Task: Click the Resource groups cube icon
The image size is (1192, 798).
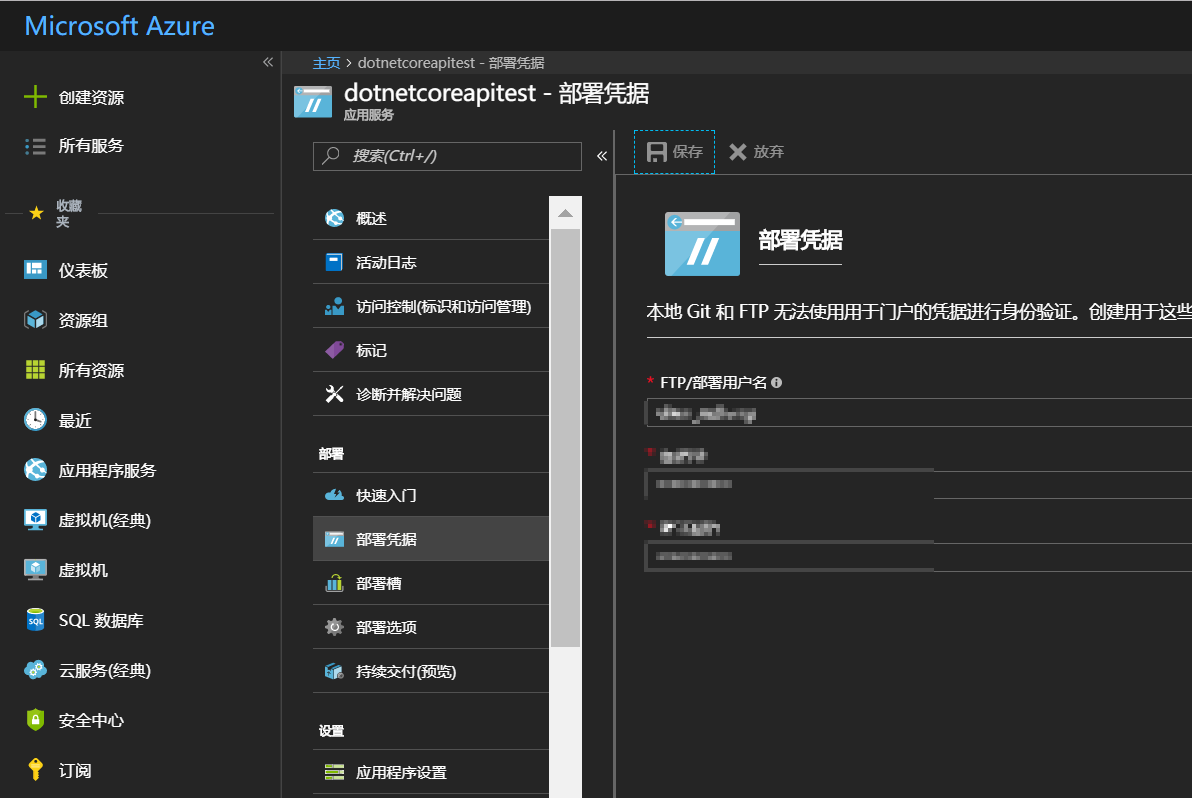Action: coord(35,320)
